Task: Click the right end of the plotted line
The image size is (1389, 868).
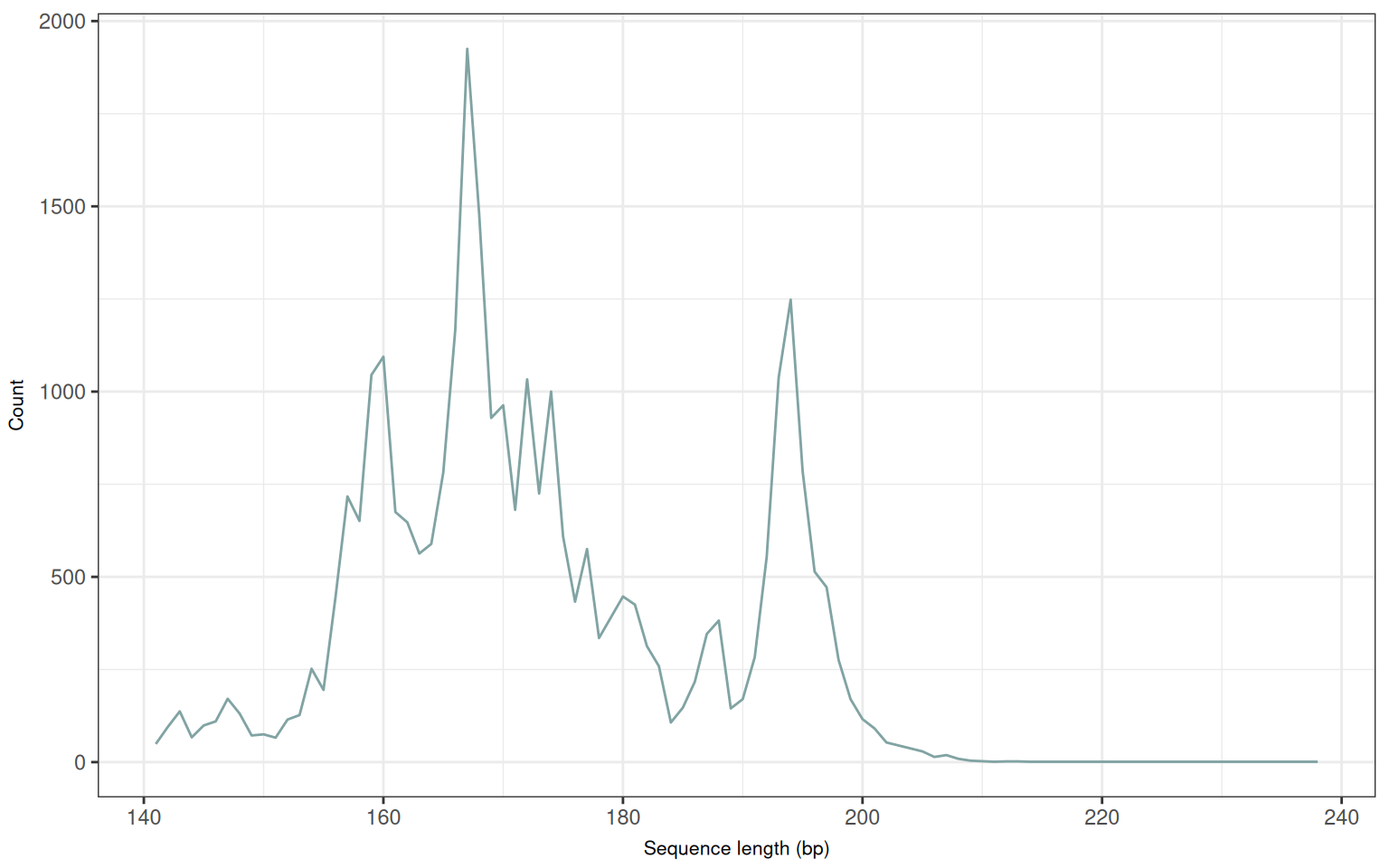Action: click(1317, 761)
